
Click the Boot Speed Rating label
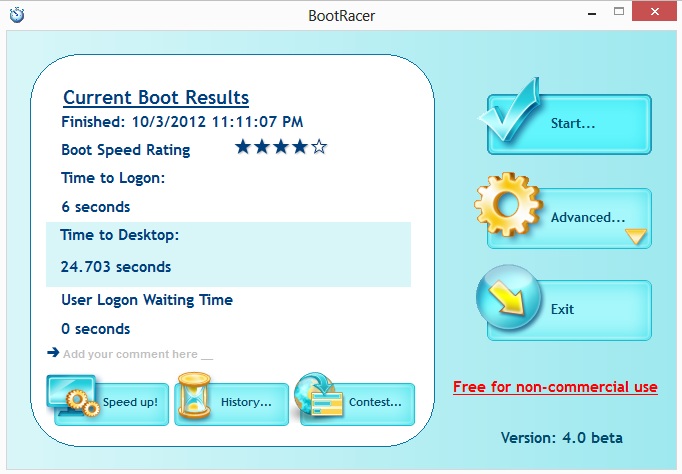point(126,150)
